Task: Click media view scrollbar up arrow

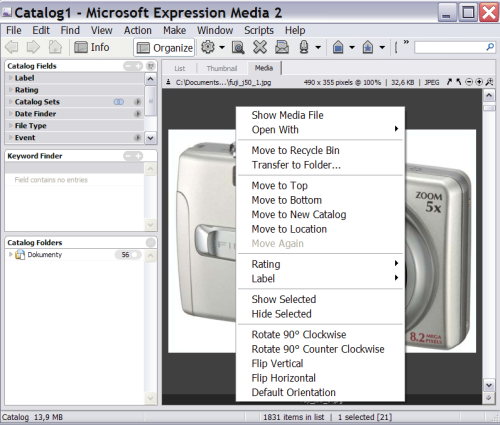Action: (489, 96)
